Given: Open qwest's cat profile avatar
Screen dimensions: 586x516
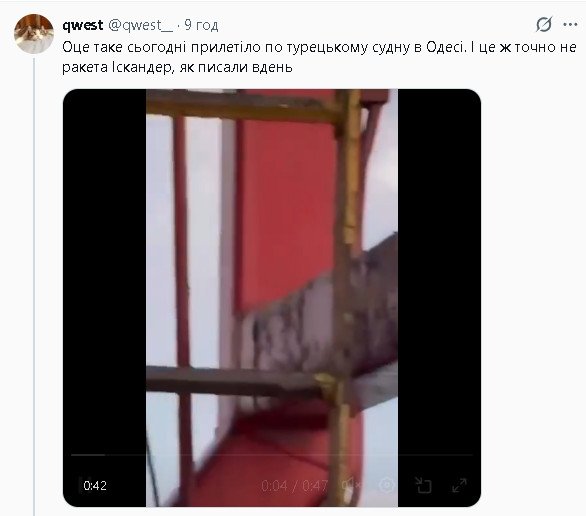Looking at the screenshot, I should point(34,34).
